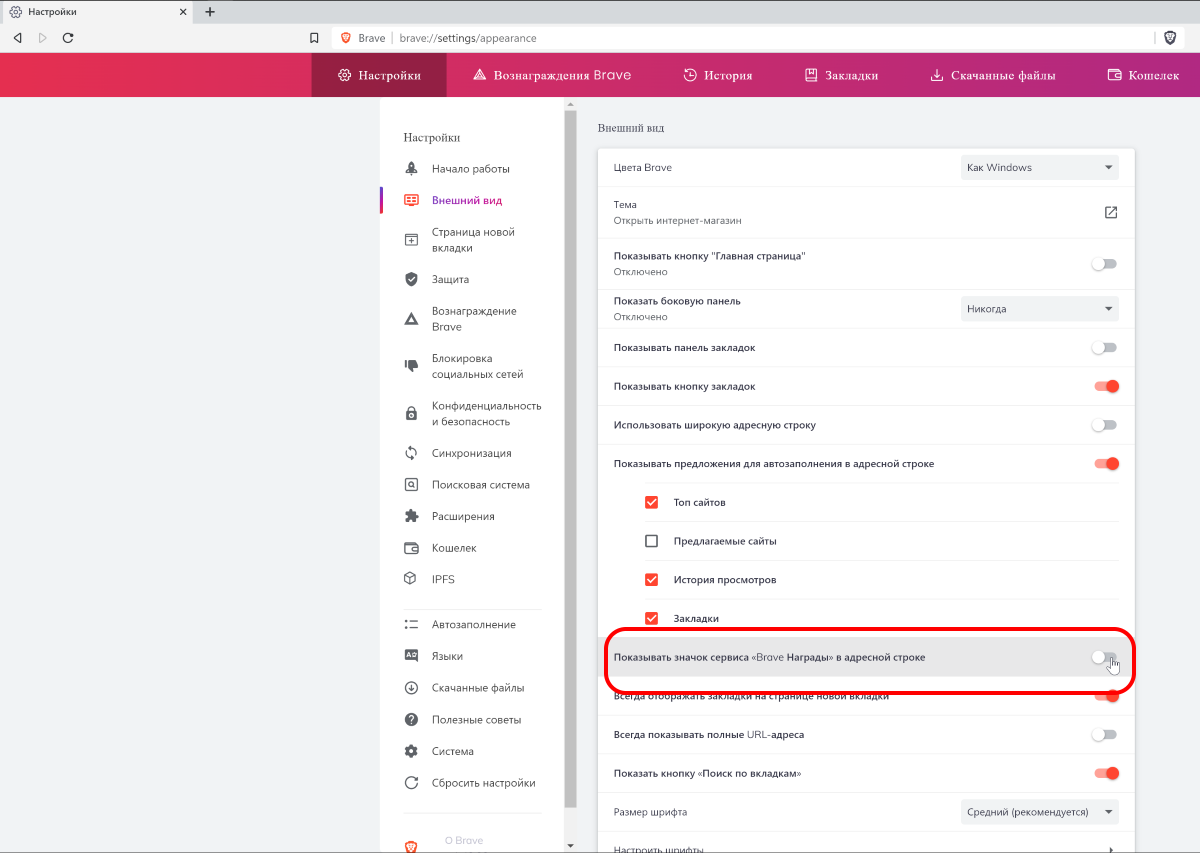This screenshot has width=1200, height=853.
Task: Click the Расширения puzzle icon
Action: [411, 516]
